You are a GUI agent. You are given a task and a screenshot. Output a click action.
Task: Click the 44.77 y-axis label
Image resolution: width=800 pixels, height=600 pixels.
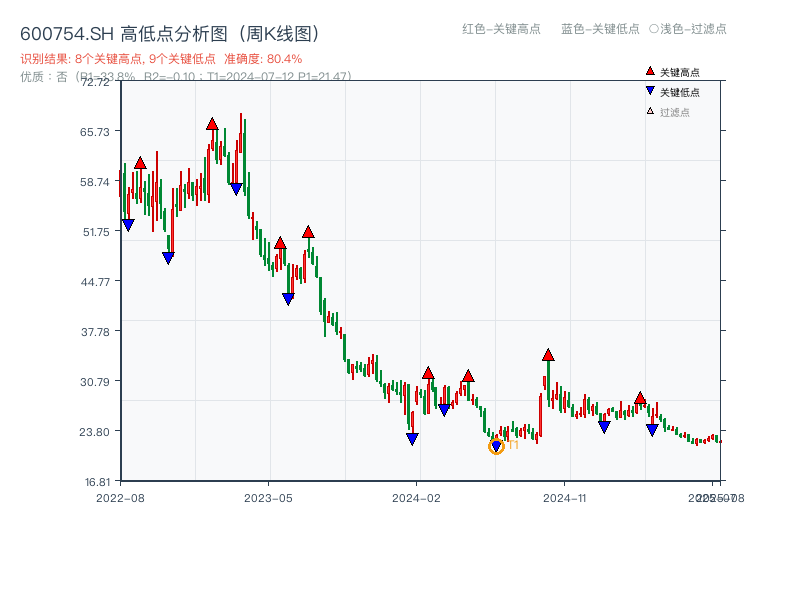(x=95, y=282)
